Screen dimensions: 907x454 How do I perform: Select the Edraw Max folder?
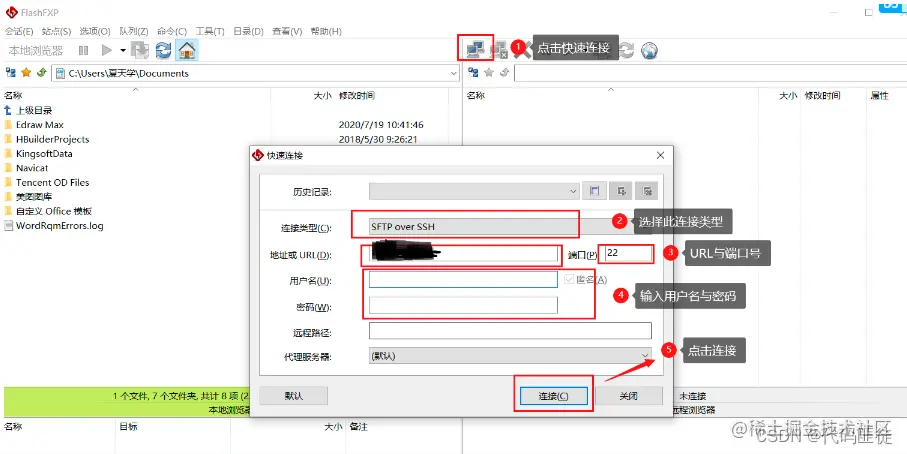[x=39, y=124]
